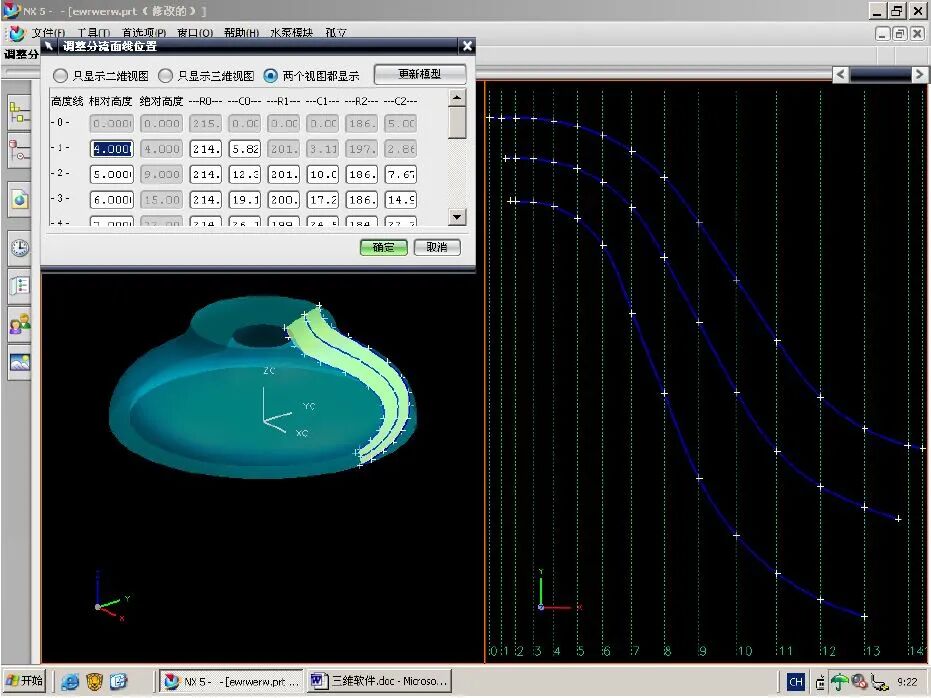This screenshot has width=931, height=698.
Task: Edit row 2 R1 field 201.
Action: pos(284,174)
